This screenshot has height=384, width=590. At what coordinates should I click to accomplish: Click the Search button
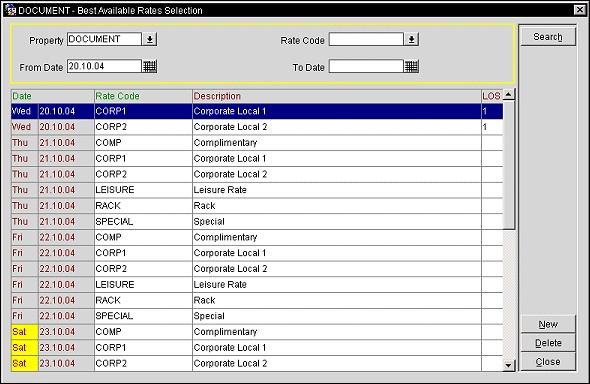(548, 37)
